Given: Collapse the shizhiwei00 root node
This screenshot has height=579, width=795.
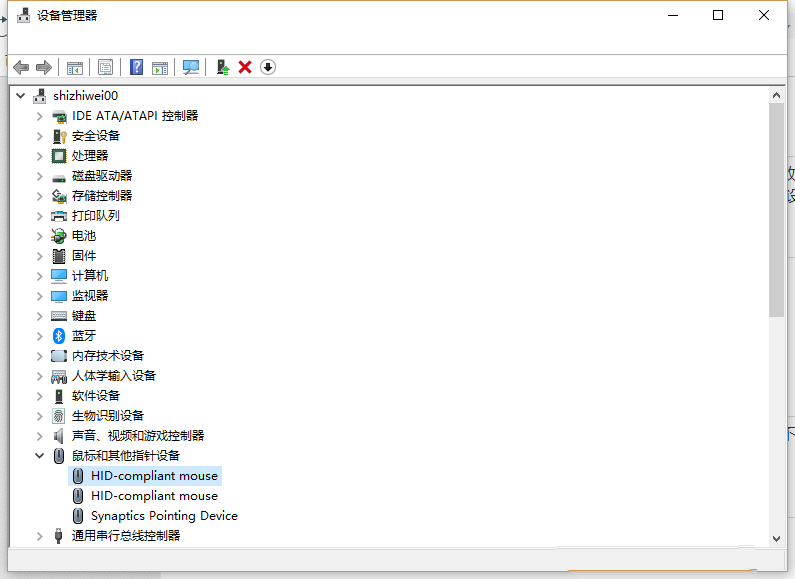Looking at the screenshot, I should 20,95.
